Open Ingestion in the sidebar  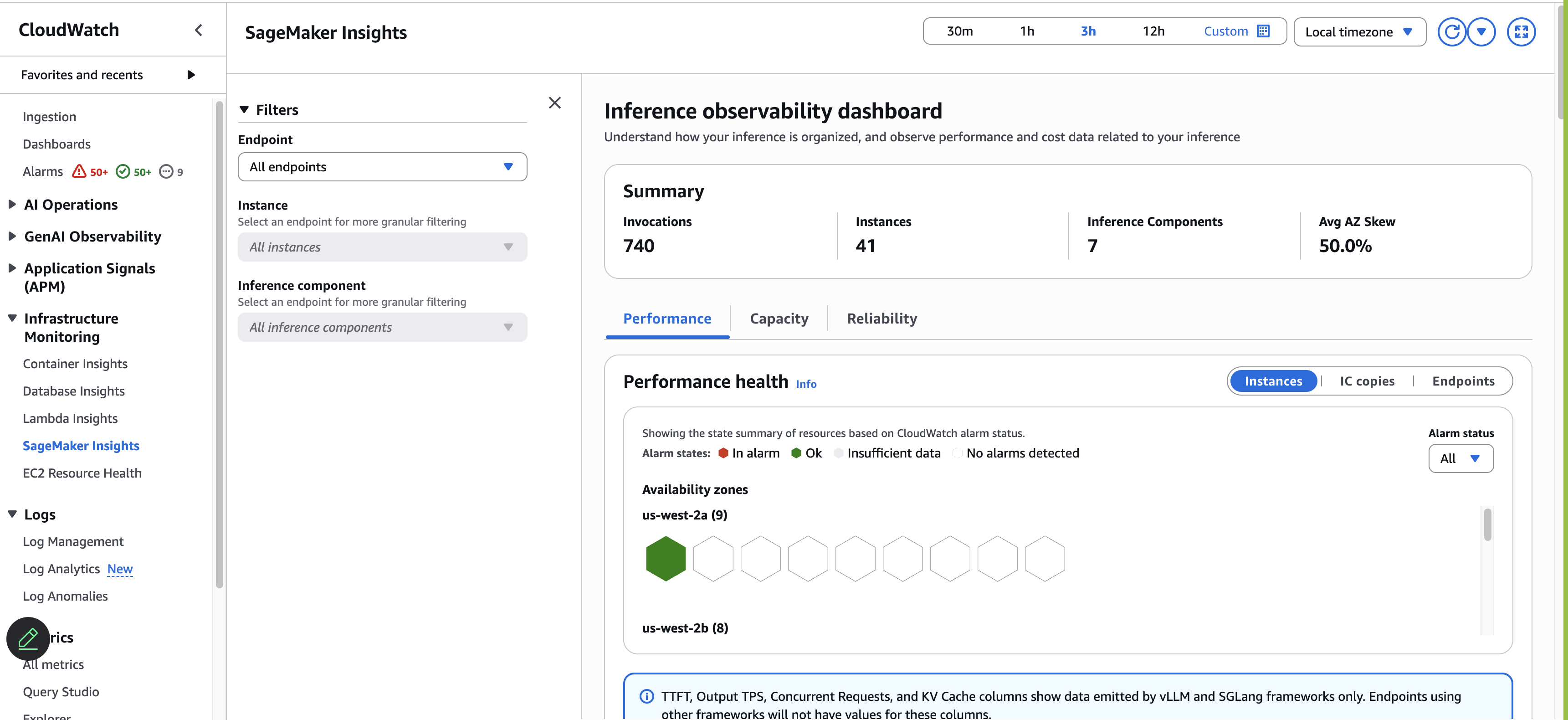tap(49, 116)
